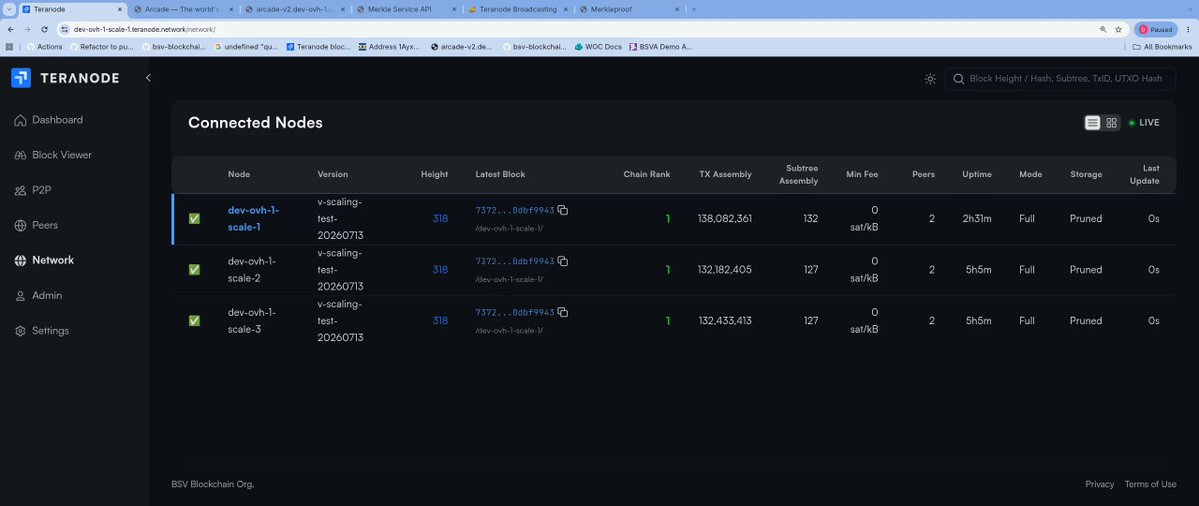Open Chrome three-dot menu

click(x=1188, y=29)
